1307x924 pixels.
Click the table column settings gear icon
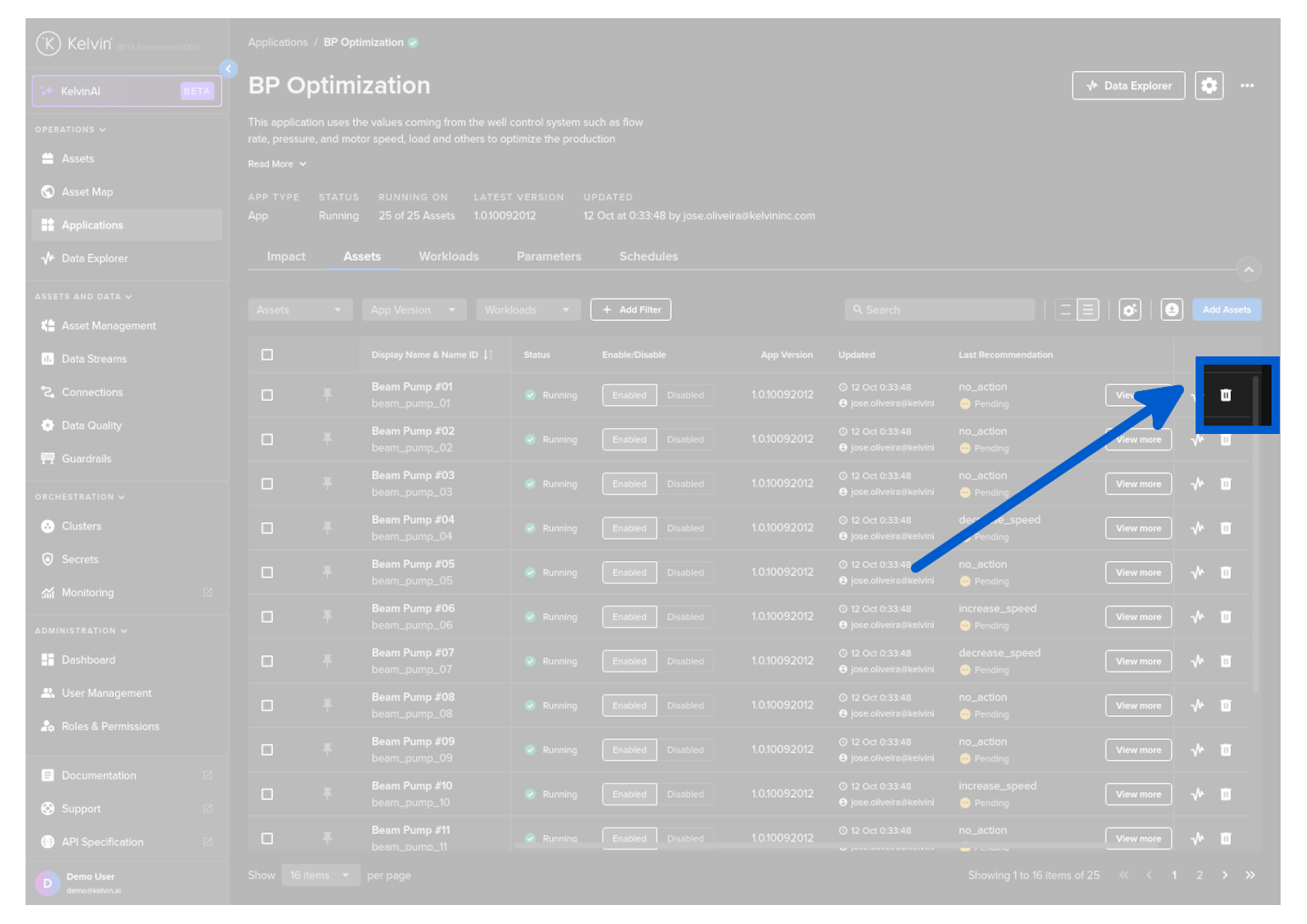(1130, 310)
